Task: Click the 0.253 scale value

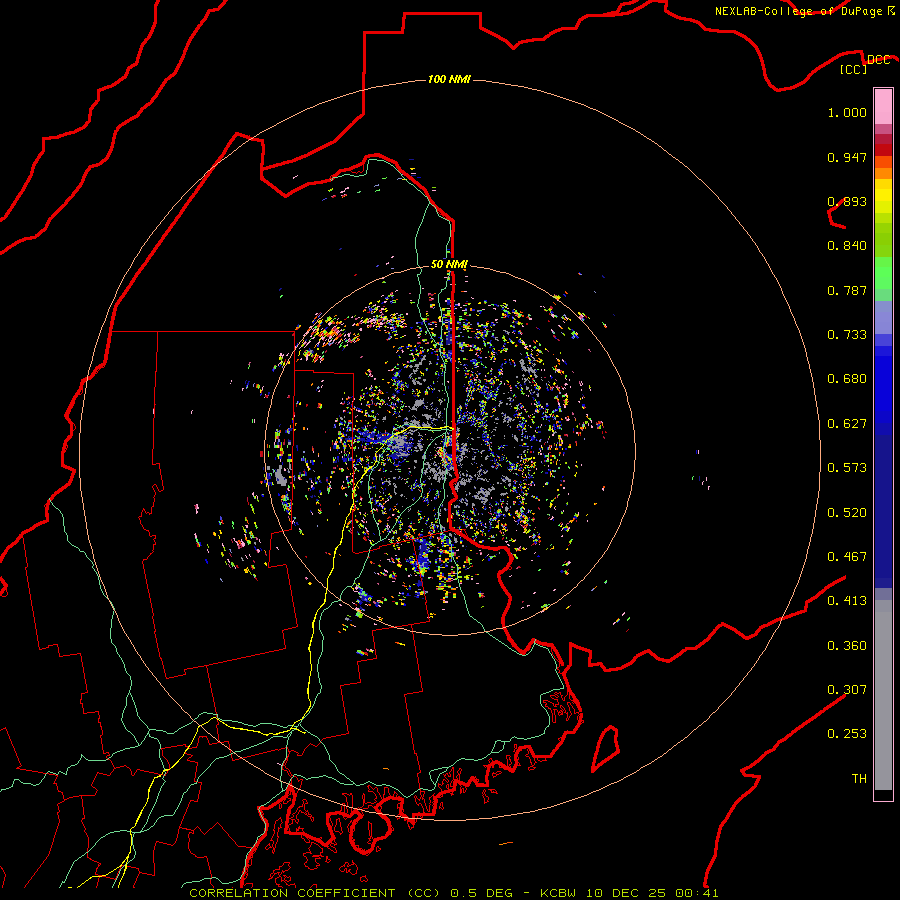Action: point(847,734)
